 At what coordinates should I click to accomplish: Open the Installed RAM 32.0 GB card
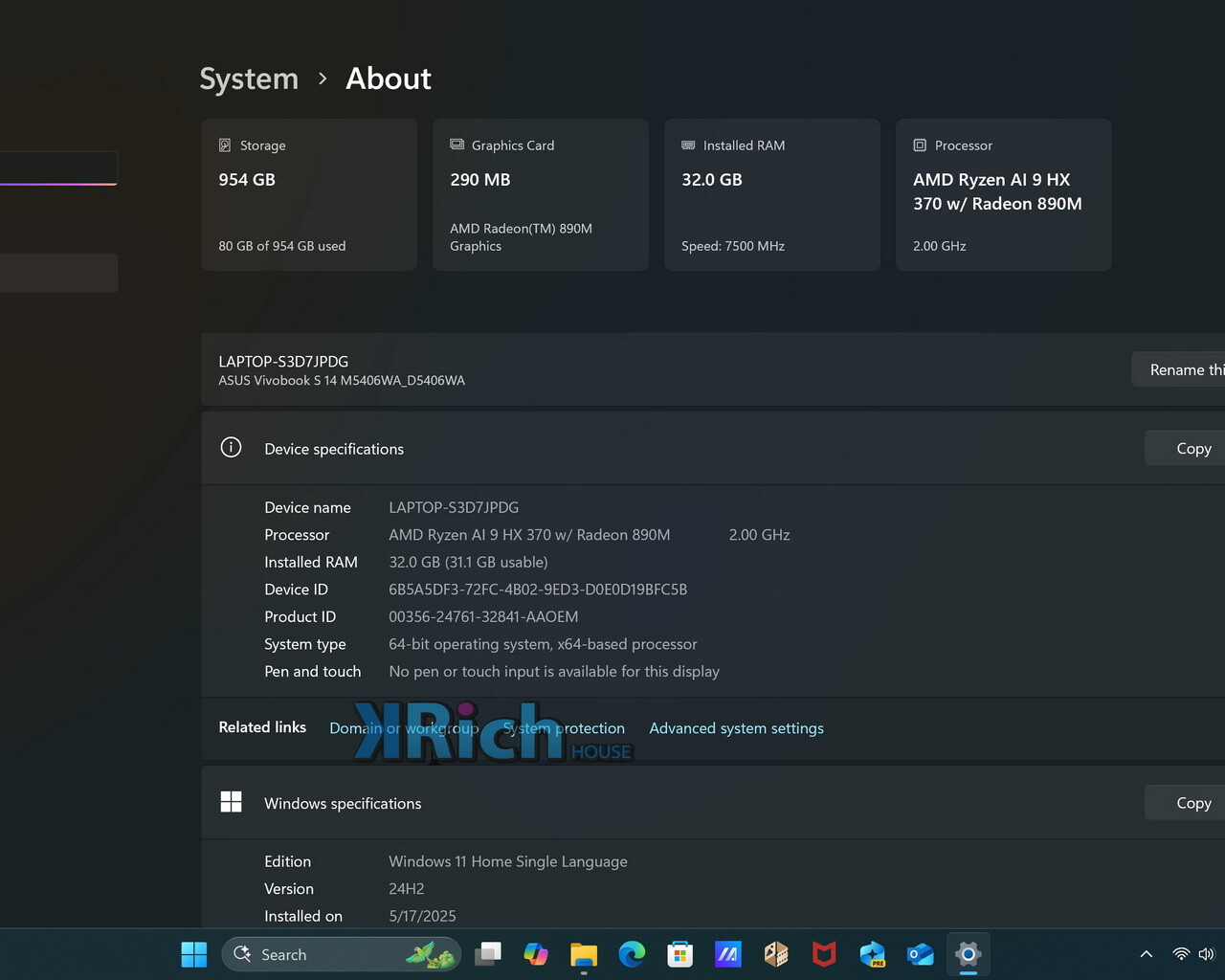tap(772, 194)
